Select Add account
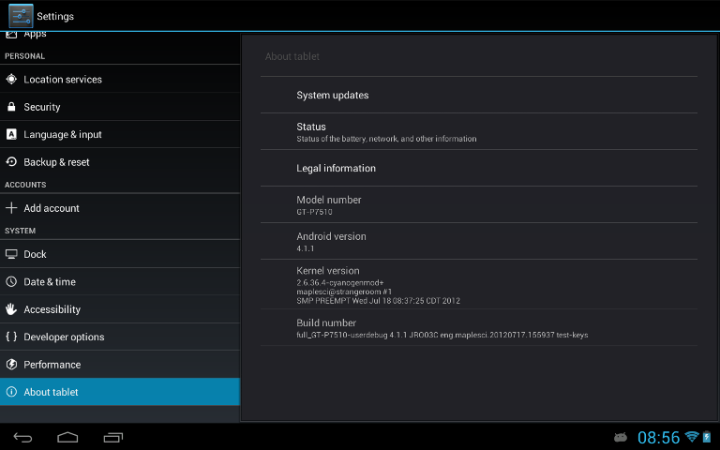The height and width of the screenshot is (450, 720). (120, 208)
